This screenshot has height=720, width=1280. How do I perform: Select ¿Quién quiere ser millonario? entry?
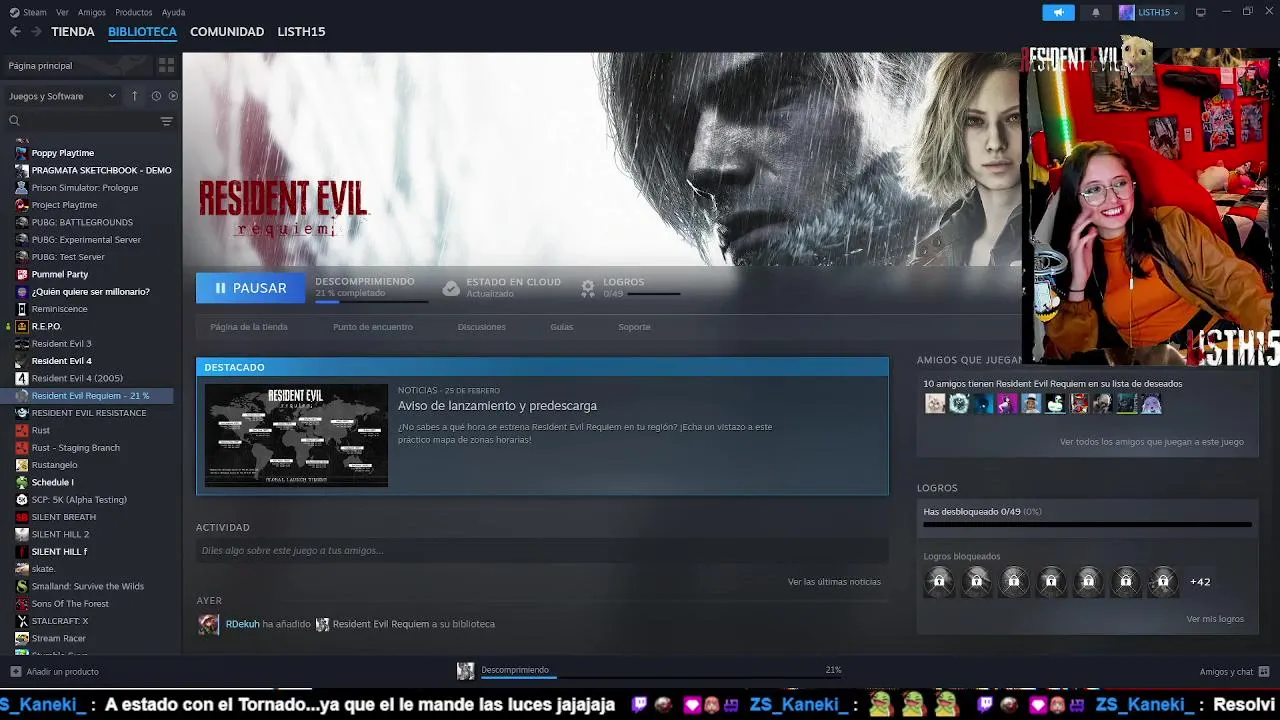point(90,292)
